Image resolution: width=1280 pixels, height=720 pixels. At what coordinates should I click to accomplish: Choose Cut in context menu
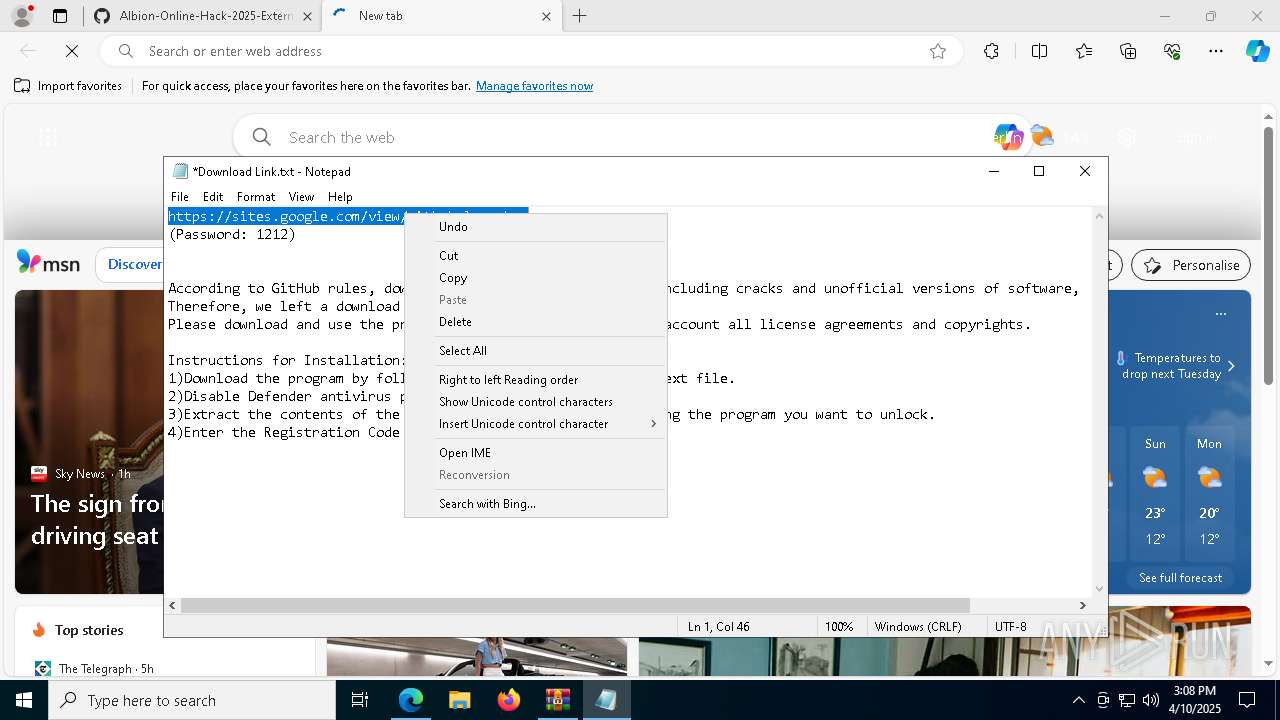click(535, 256)
